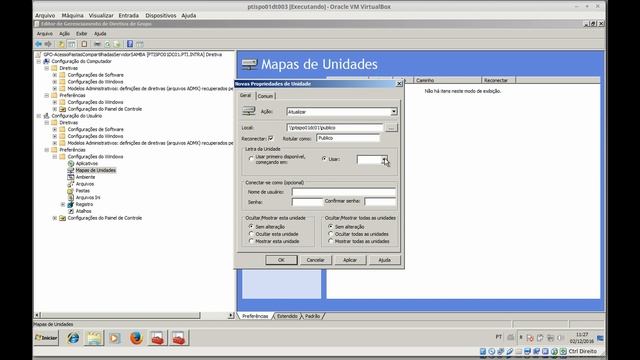Image resolution: width=640 pixels, height=360 pixels.
Task: Select 'Ocultar esta unidade' radio
Action: (251, 234)
